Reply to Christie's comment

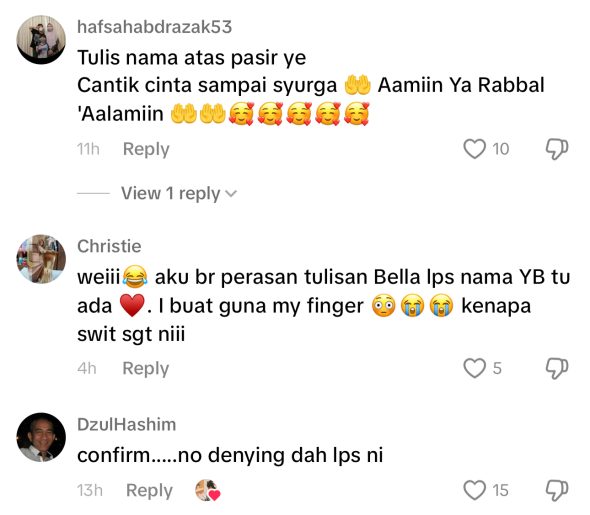[146, 368]
